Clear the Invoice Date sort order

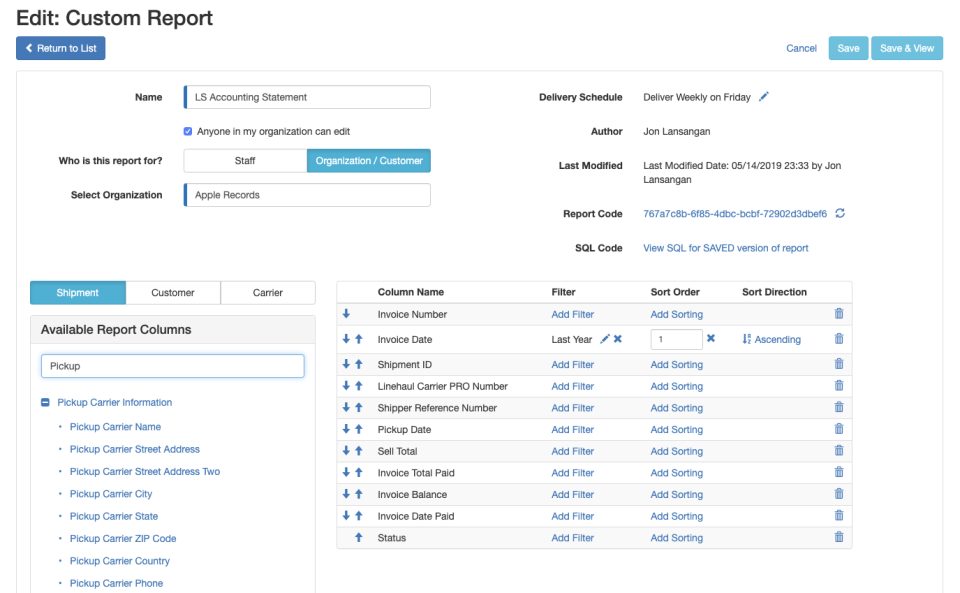(x=711, y=338)
